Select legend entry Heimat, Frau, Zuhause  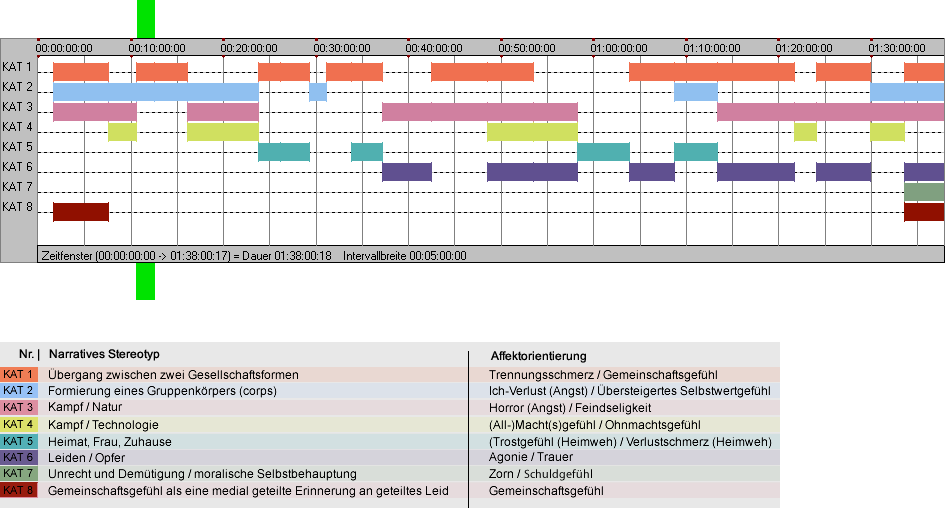click(x=110, y=441)
